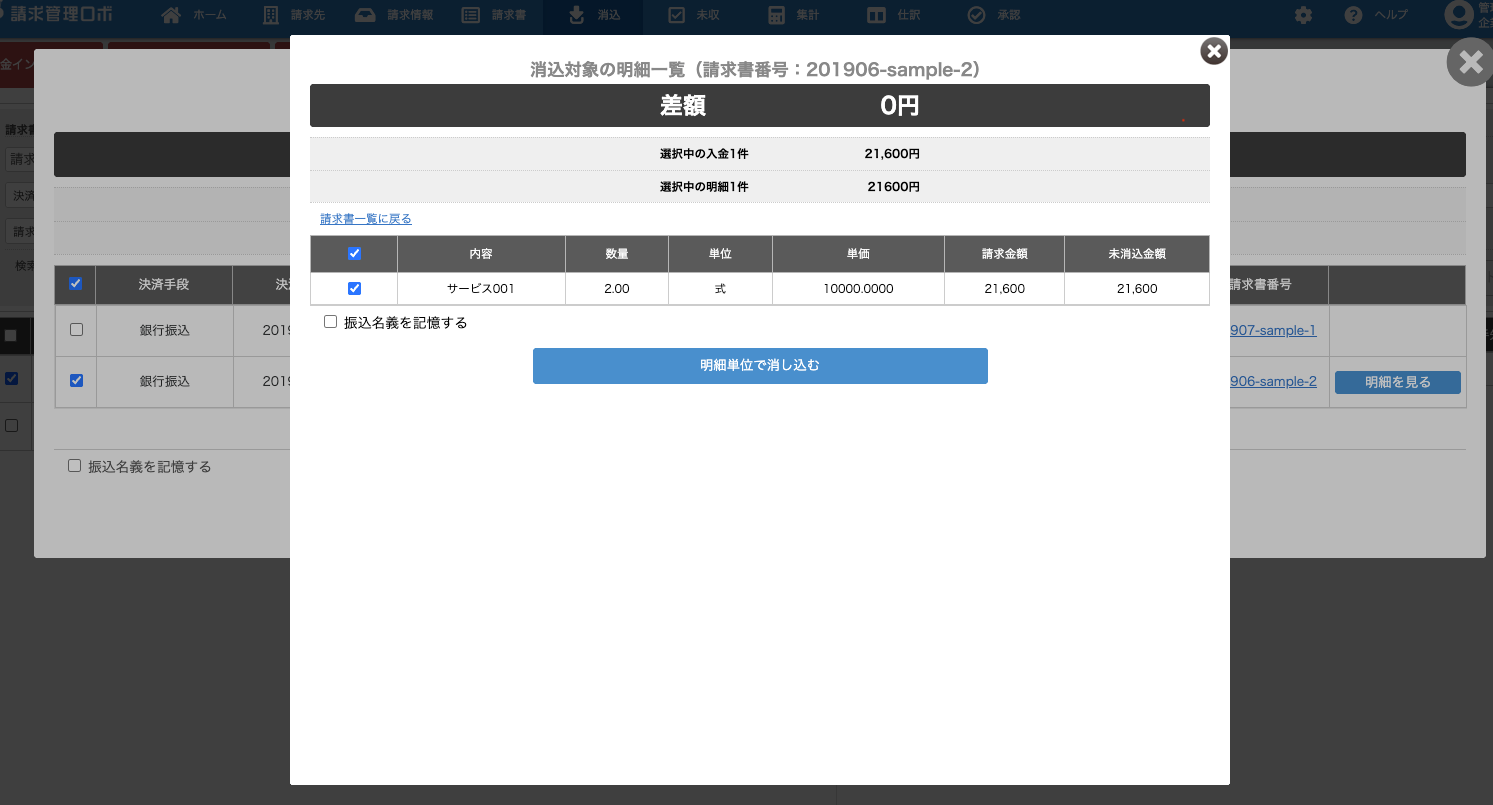Close the outer background modal with the large X
The image size is (1493, 805).
pyautogui.click(x=1470, y=63)
